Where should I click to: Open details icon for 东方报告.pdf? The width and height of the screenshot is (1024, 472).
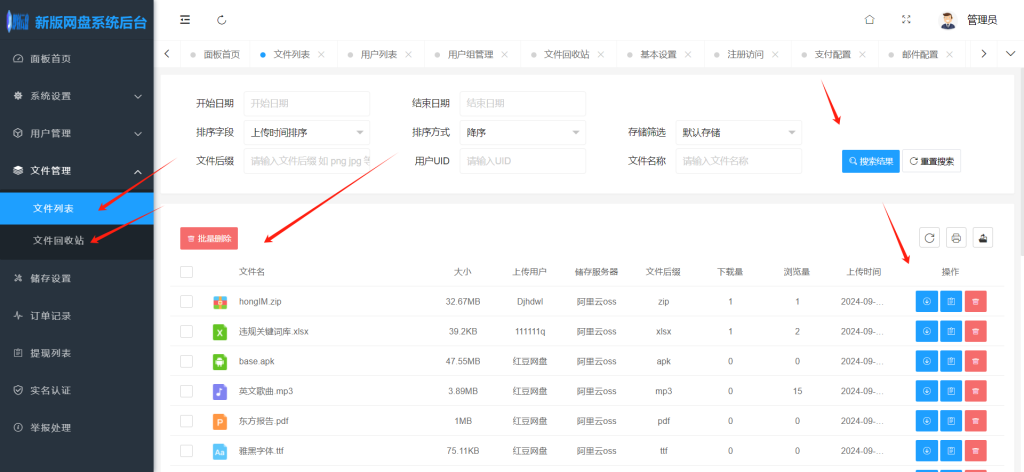[951, 421]
